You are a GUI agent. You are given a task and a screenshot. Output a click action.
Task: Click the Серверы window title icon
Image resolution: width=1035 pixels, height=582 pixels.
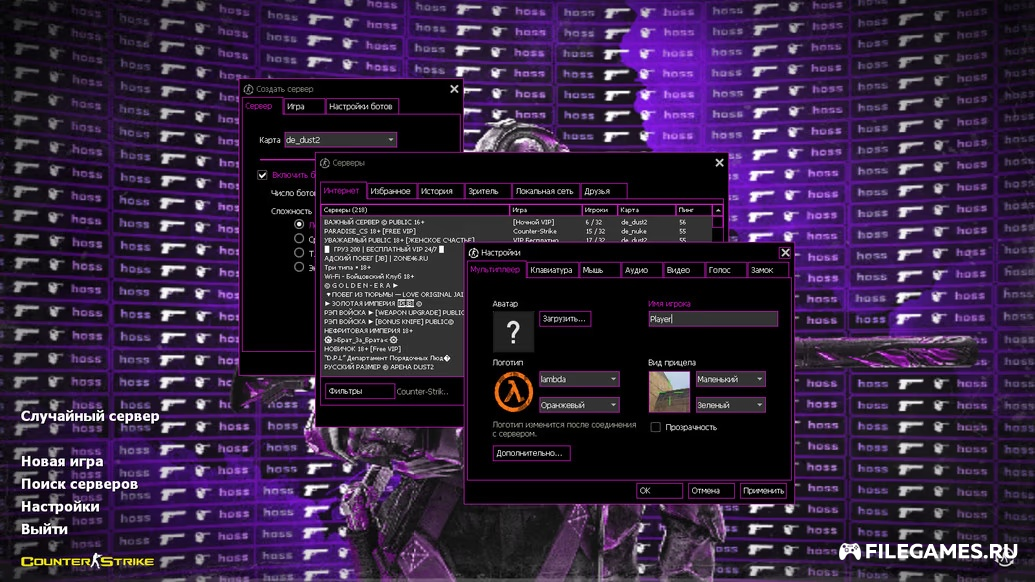pyautogui.click(x=325, y=163)
